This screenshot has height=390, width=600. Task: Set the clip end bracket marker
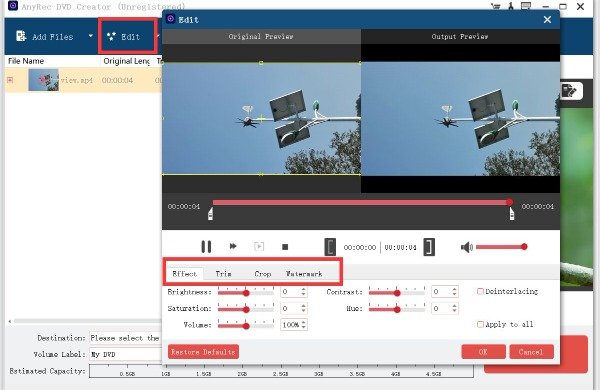pos(429,247)
